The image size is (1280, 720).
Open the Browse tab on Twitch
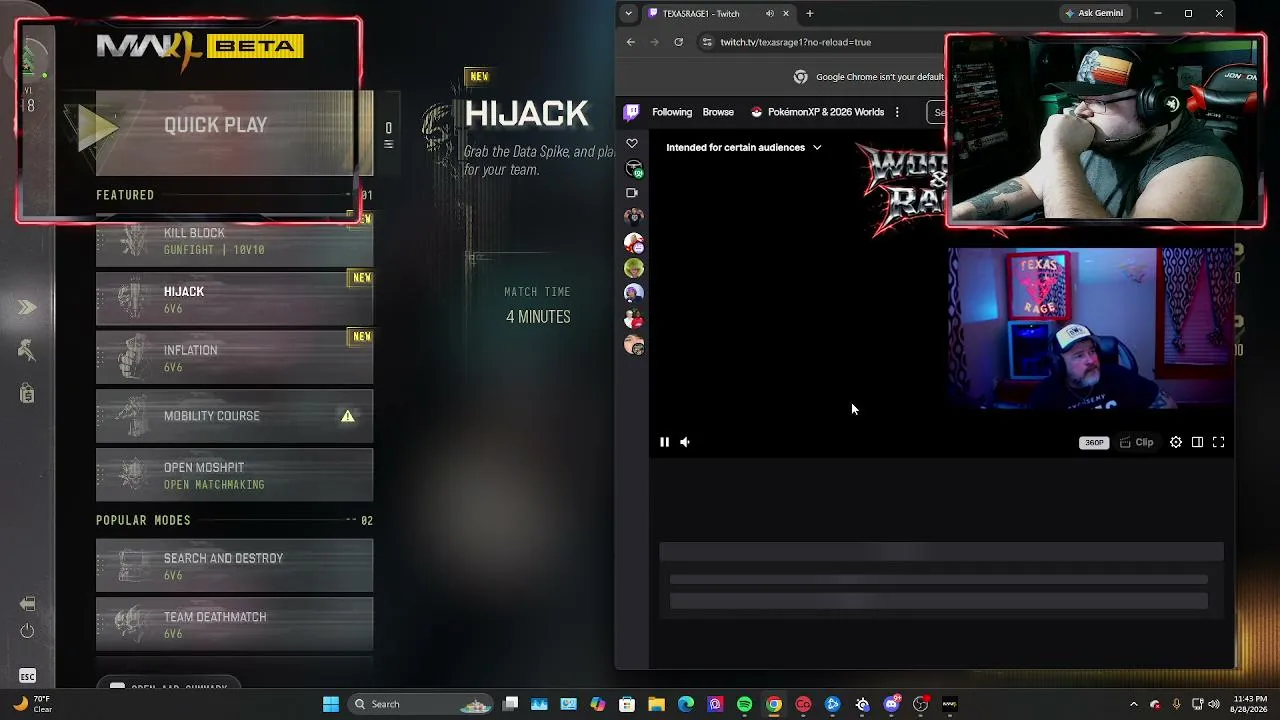(718, 112)
